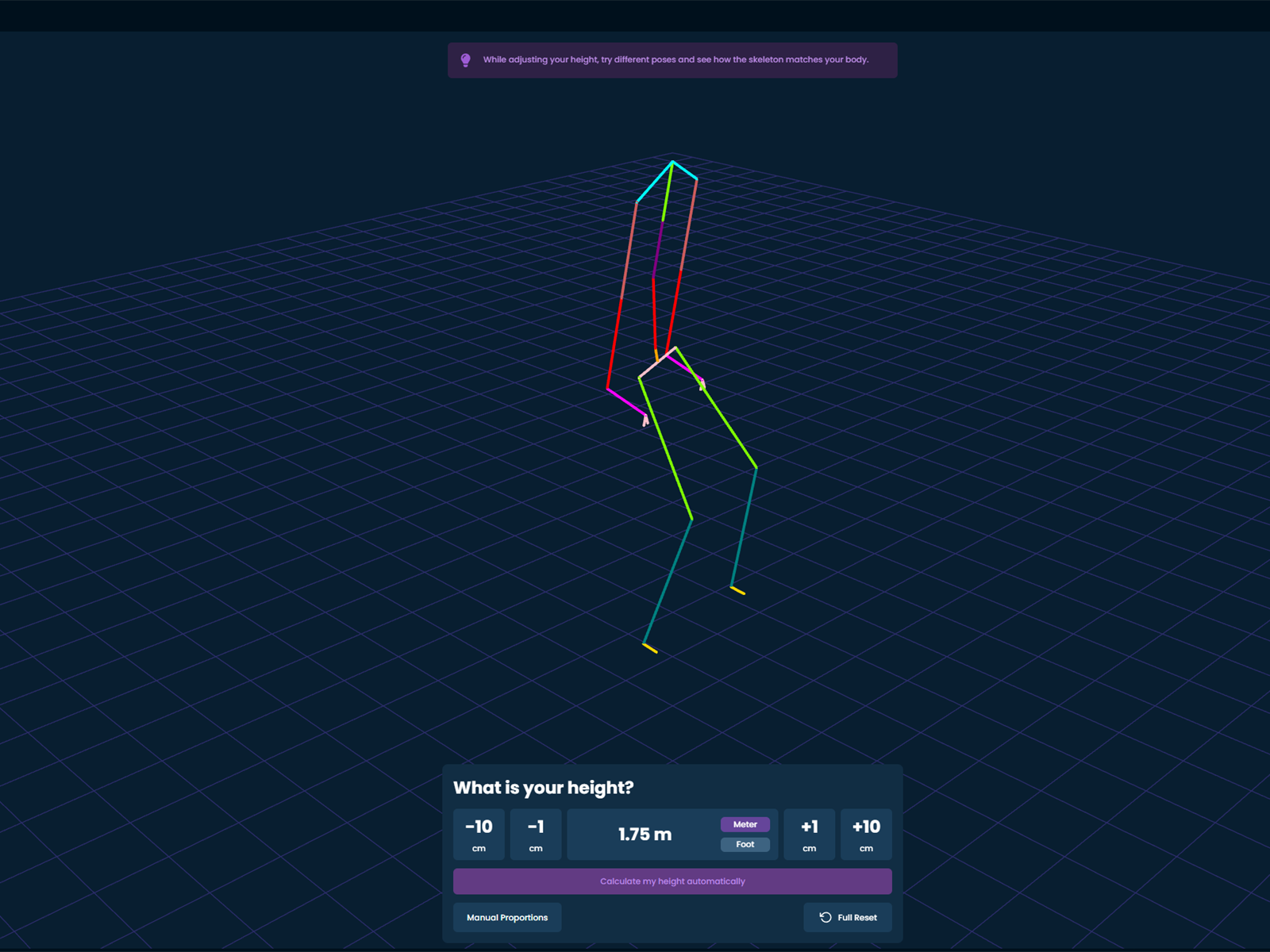This screenshot has width=1270, height=952.
Task: Click the lightbulb tip icon
Action: [x=466, y=60]
